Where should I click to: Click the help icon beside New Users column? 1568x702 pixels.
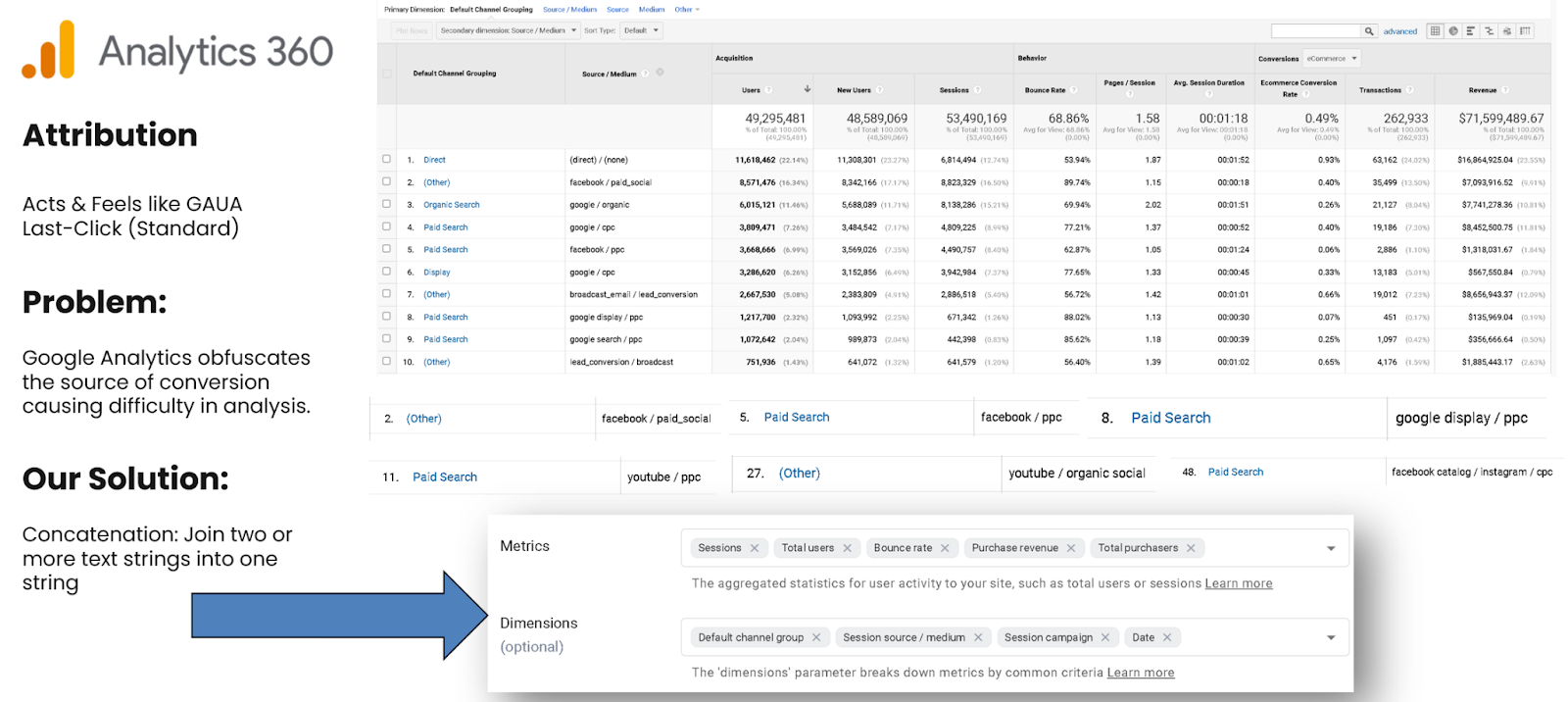pos(879,90)
